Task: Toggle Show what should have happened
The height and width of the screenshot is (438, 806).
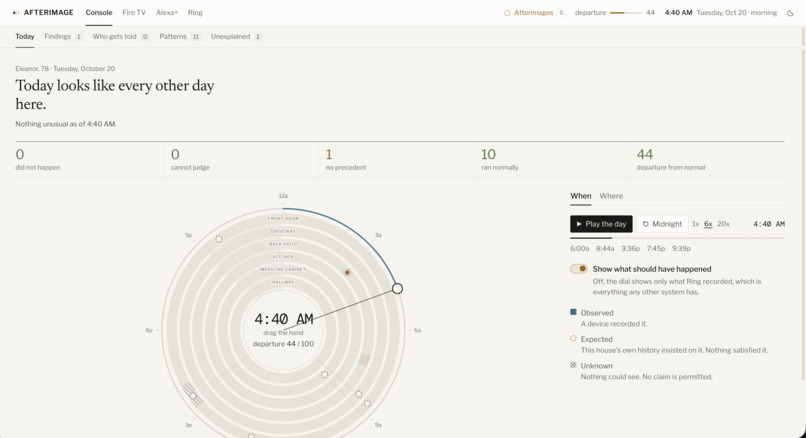Action: click(x=578, y=269)
